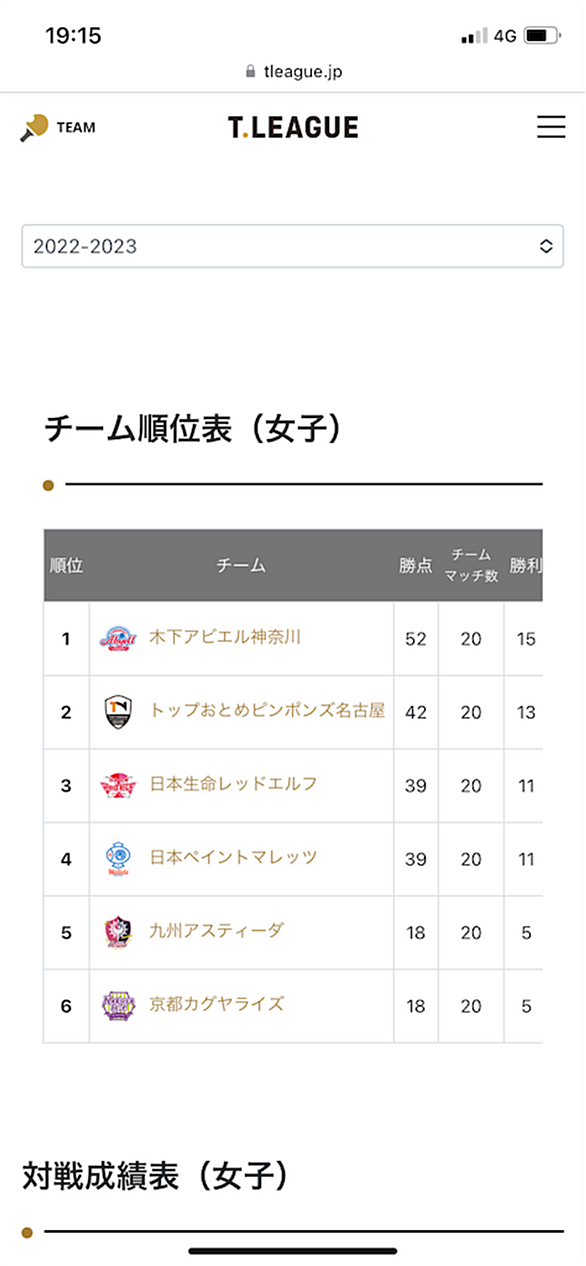Open the 2022-2023 season dropdown
Screen dimensions: 586x1266
292,246
